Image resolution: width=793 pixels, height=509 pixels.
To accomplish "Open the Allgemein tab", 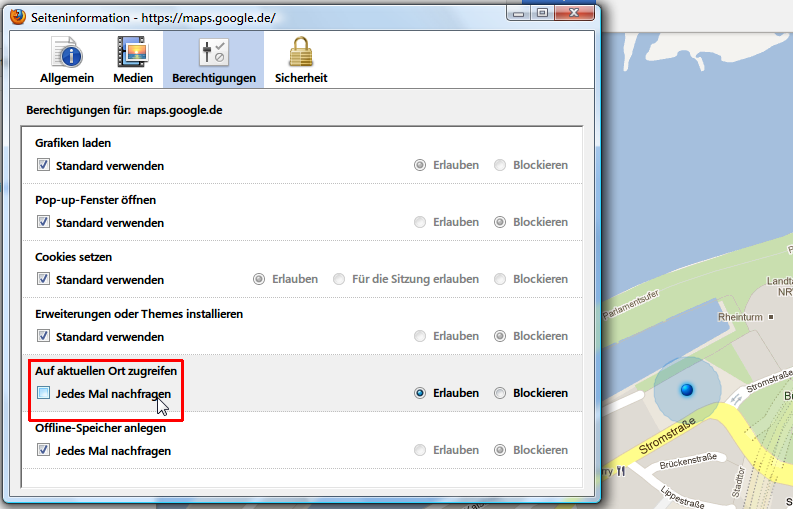I will 67,60.
